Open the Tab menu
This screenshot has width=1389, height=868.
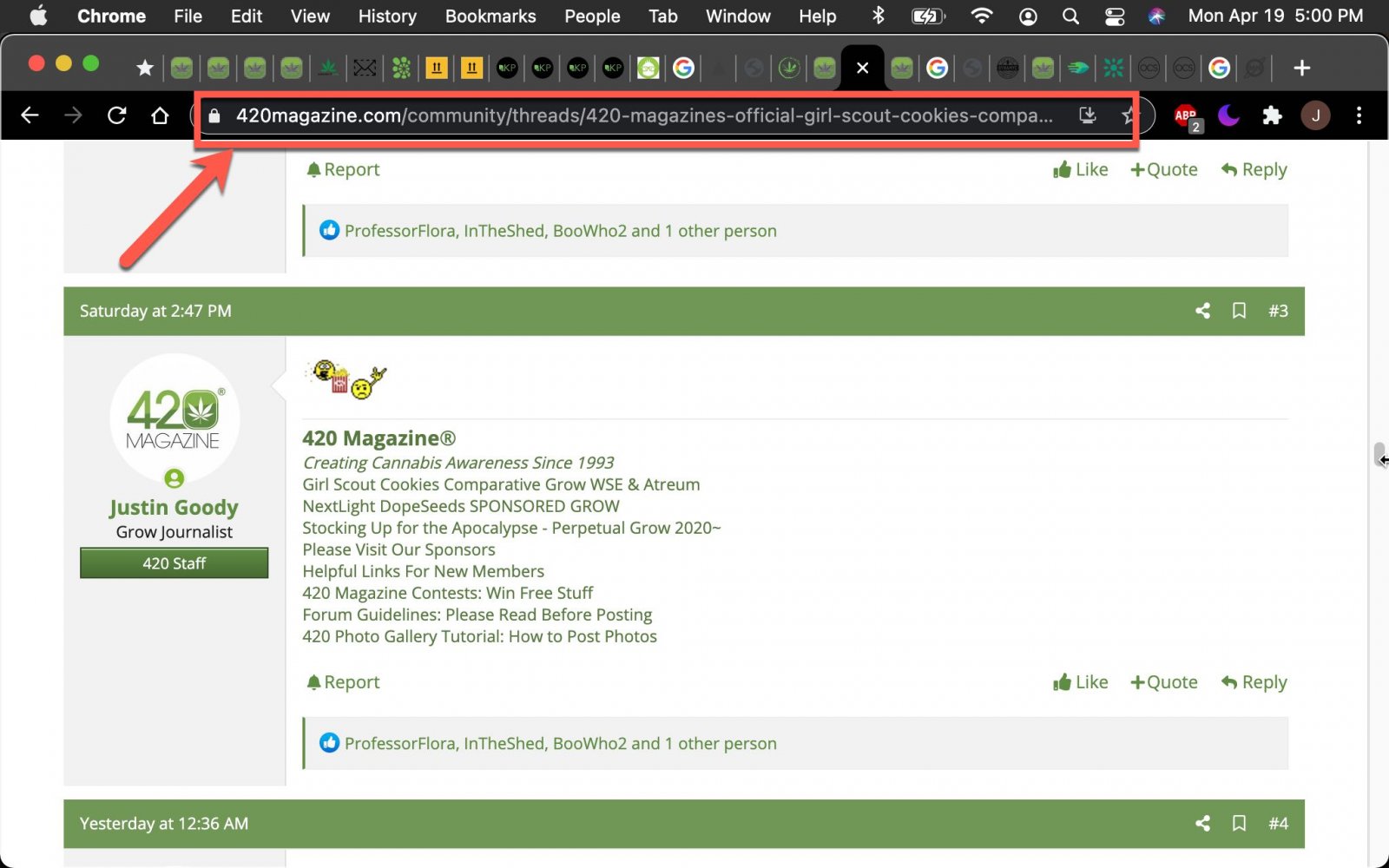pos(662,16)
